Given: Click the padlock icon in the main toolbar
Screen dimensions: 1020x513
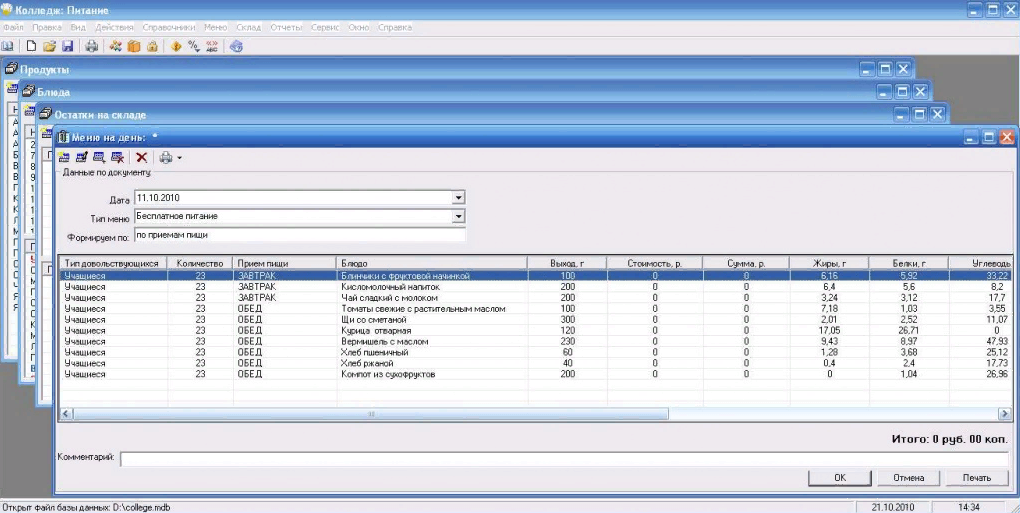Looking at the screenshot, I should pyautogui.click(x=152, y=46).
